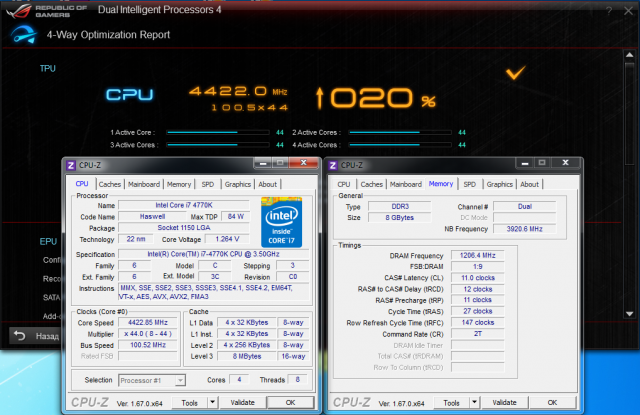Open SPD tab in left CPU-Z
640x415 pixels.
pyautogui.click(x=208, y=184)
